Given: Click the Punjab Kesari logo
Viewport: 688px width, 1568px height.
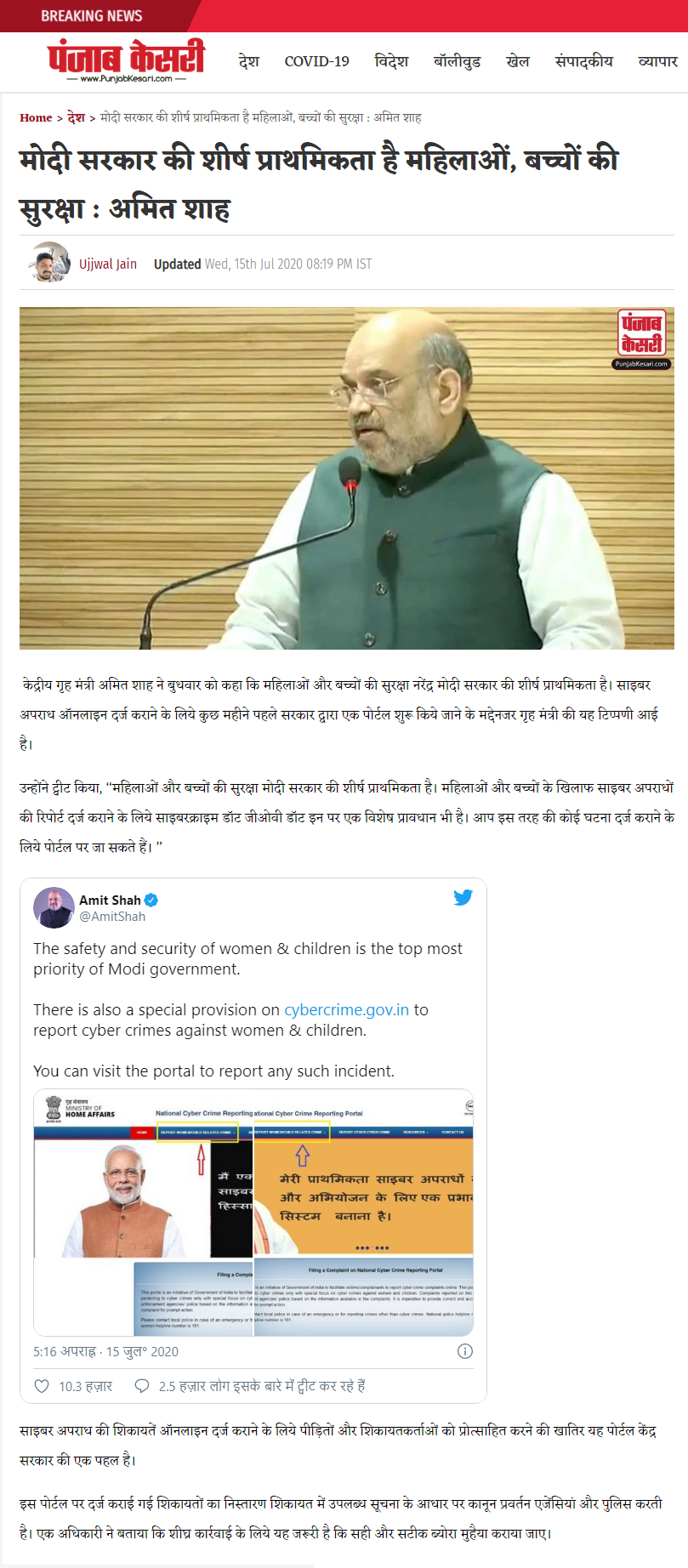Looking at the screenshot, I should [126, 61].
